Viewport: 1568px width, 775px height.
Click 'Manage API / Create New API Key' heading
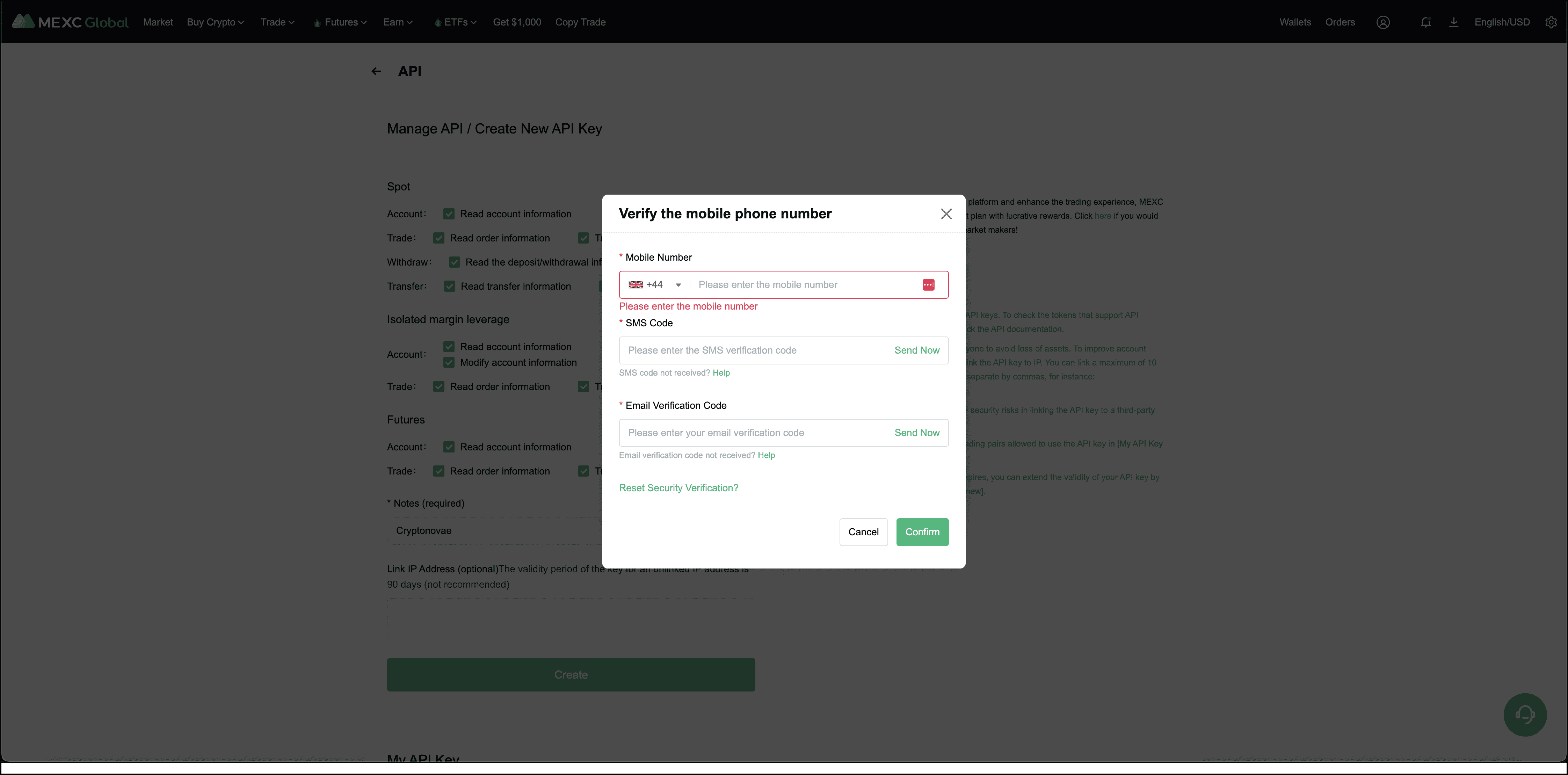(x=494, y=129)
